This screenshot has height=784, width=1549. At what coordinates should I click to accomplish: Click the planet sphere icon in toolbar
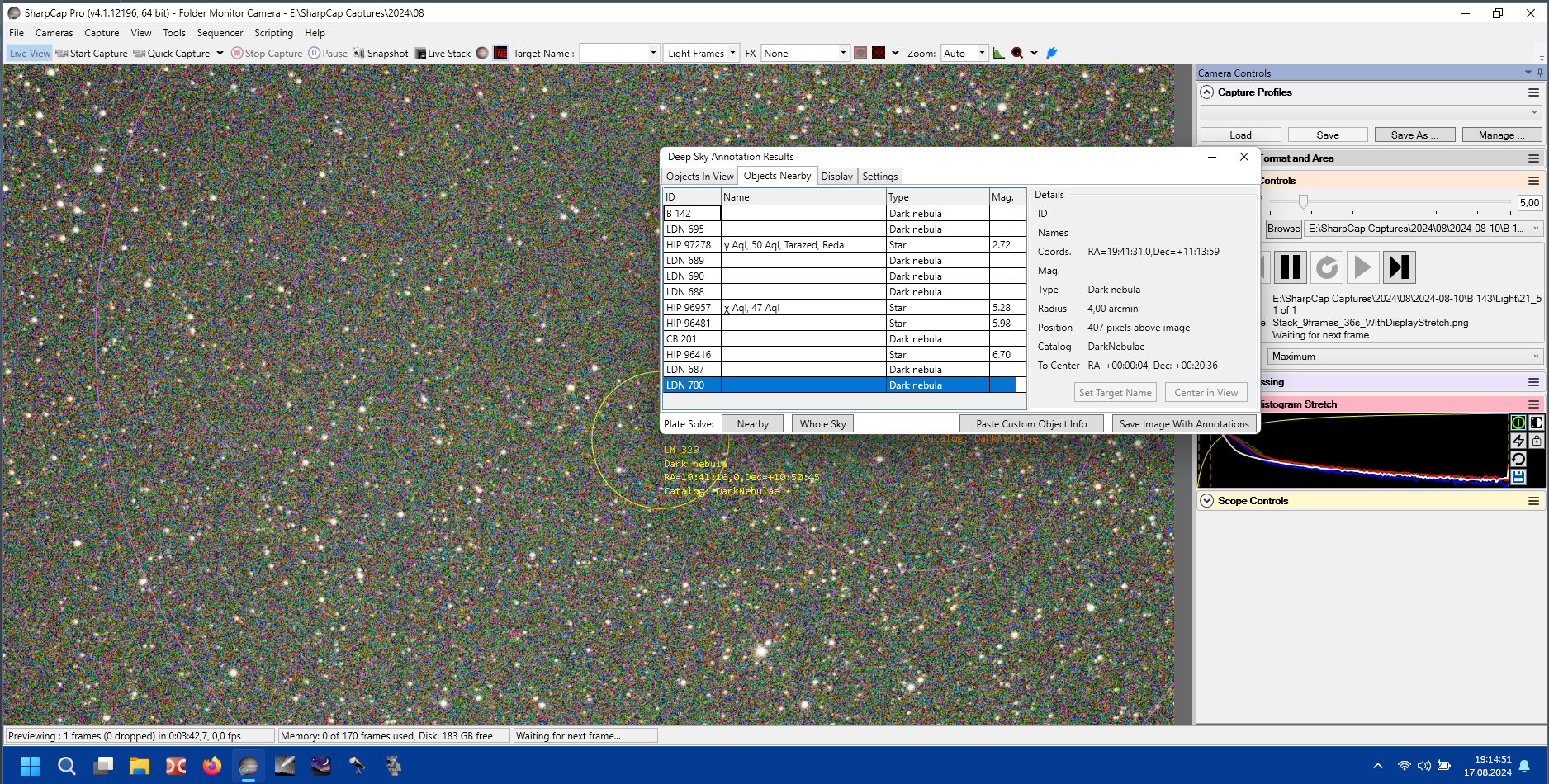point(482,54)
